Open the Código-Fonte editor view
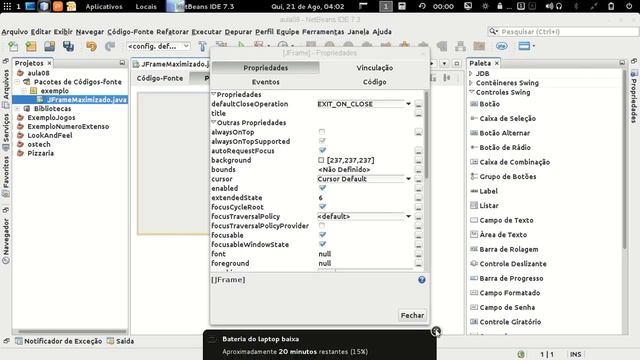 [160, 78]
